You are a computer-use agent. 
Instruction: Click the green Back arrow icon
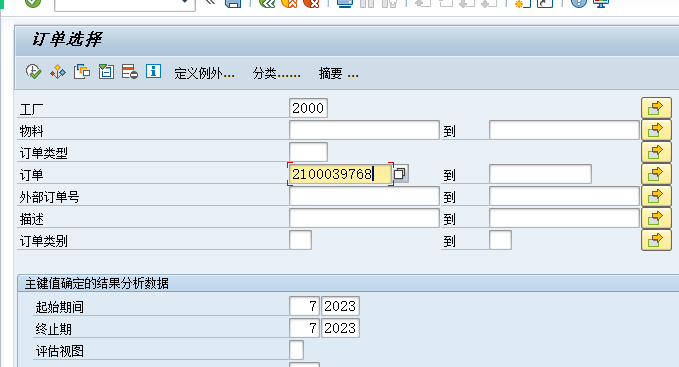267,3
